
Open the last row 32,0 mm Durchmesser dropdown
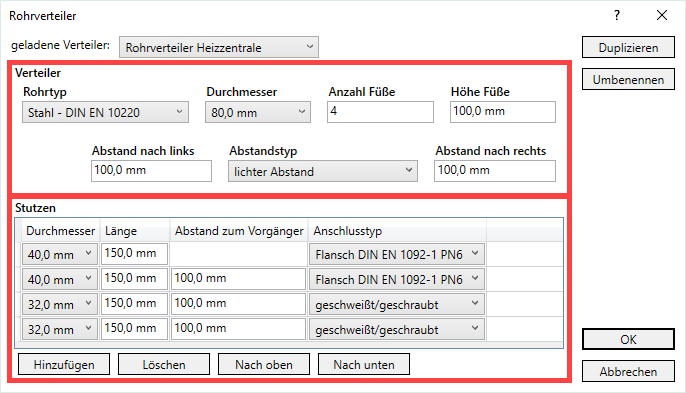coord(60,329)
